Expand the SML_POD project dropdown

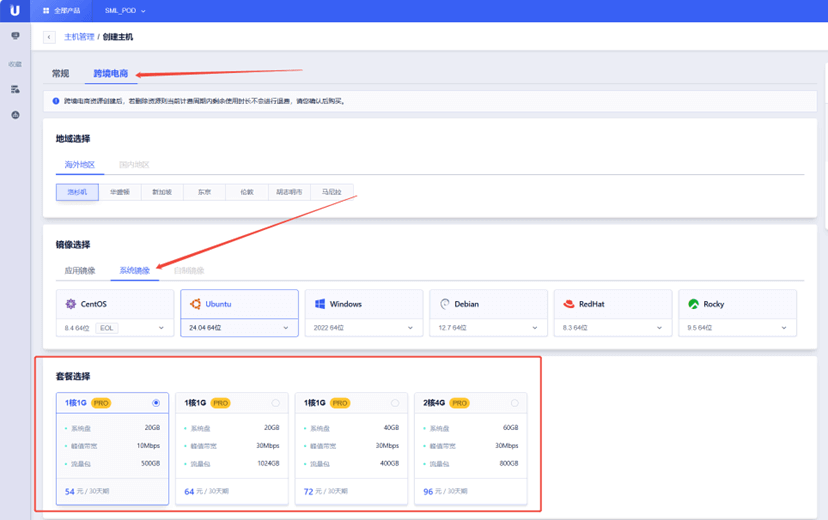[x=125, y=11]
